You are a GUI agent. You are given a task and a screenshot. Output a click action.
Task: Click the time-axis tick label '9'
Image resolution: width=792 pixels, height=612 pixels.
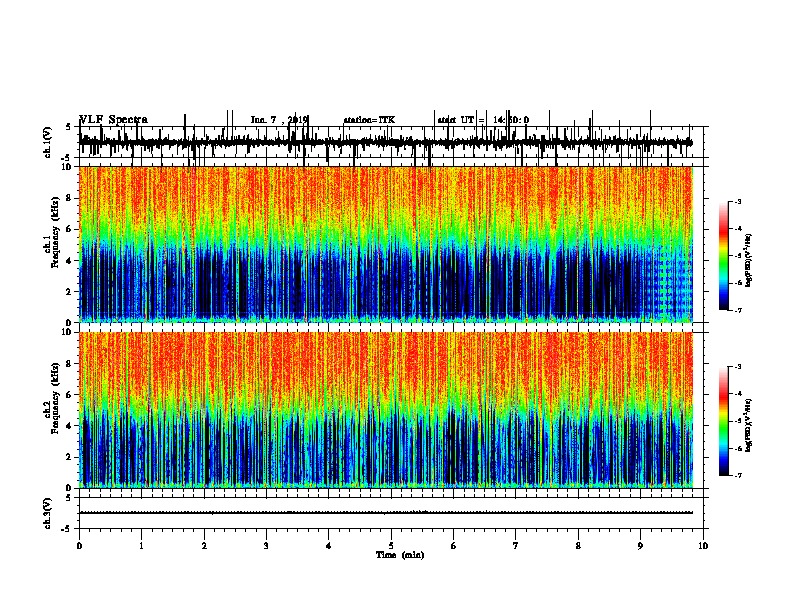pos(640,546)
